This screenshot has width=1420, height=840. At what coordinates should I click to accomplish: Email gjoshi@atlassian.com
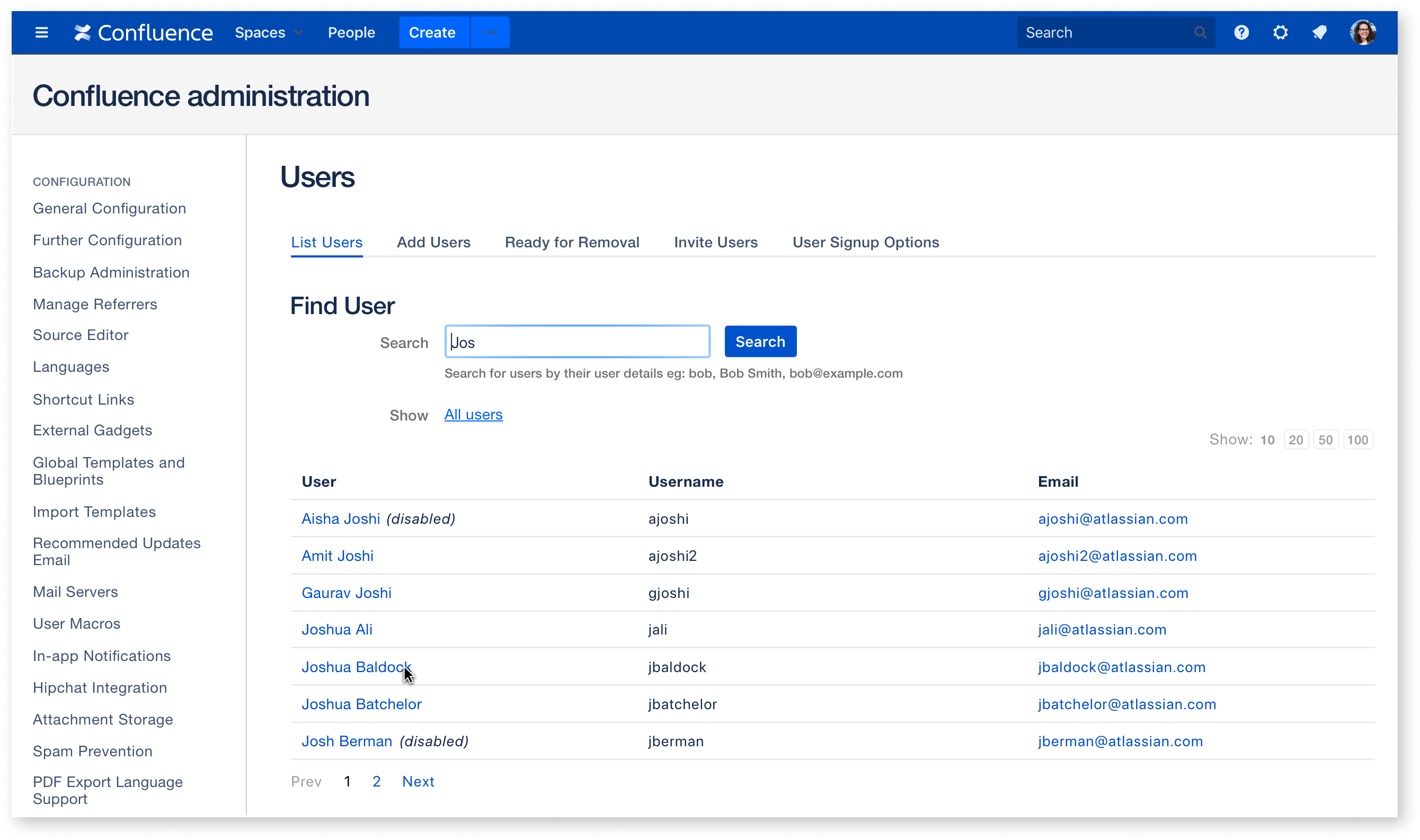pyautogui.click(x=1113, y=593)
